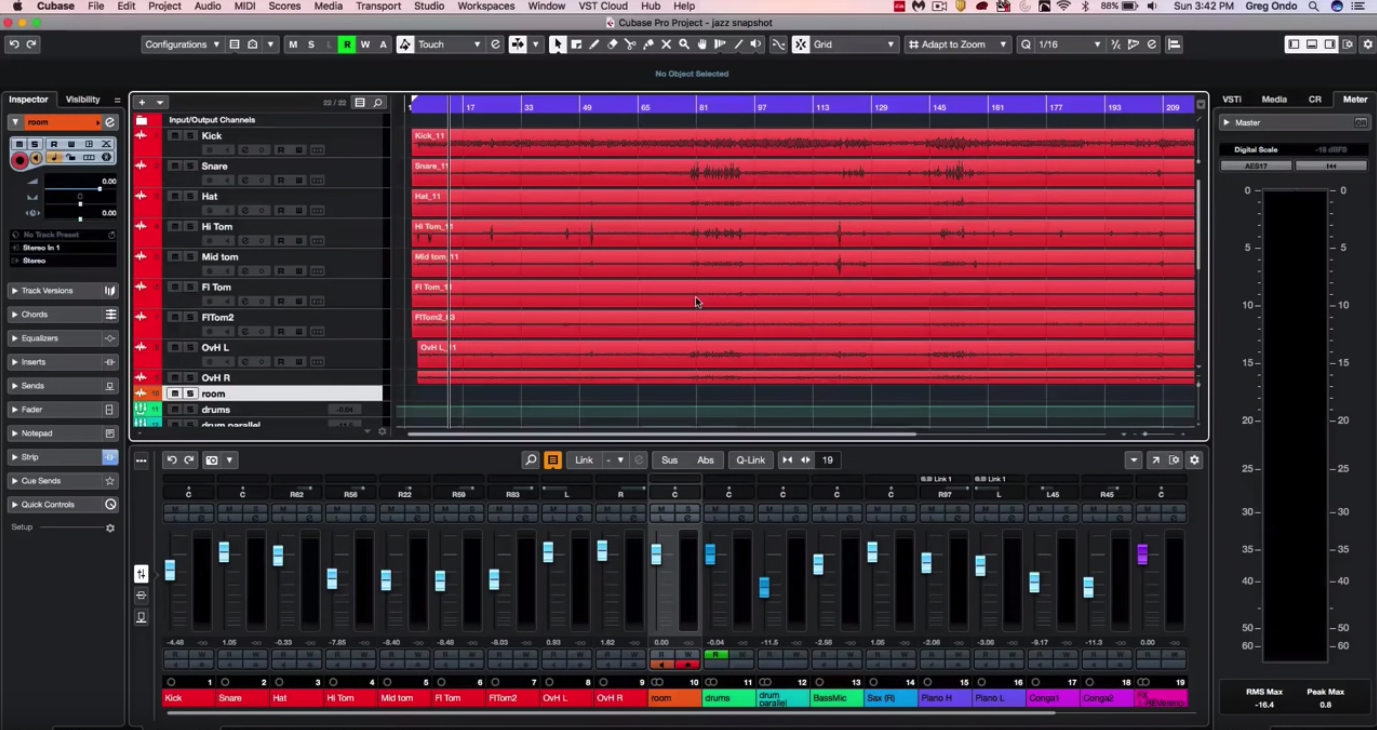The height and width of the screenshot is (730, 1377).
Task: Select the Mute X tool
Action: tap(666, 44)
